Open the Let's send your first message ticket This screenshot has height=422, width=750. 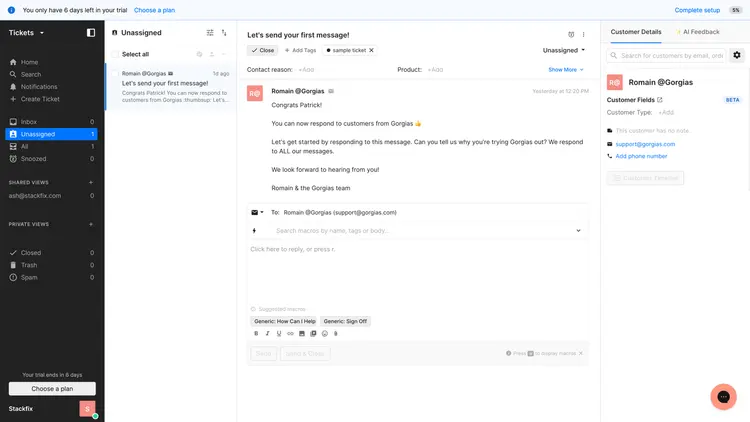coord(171,87)
